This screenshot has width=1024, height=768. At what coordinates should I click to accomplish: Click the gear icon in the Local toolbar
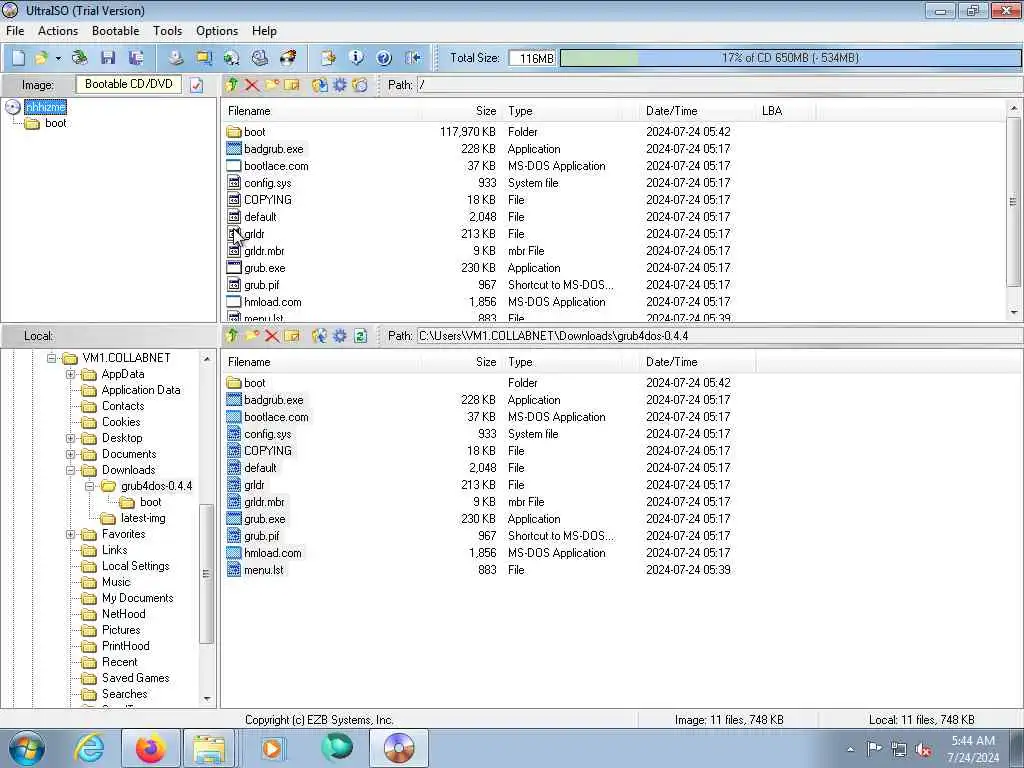point(340,336)
